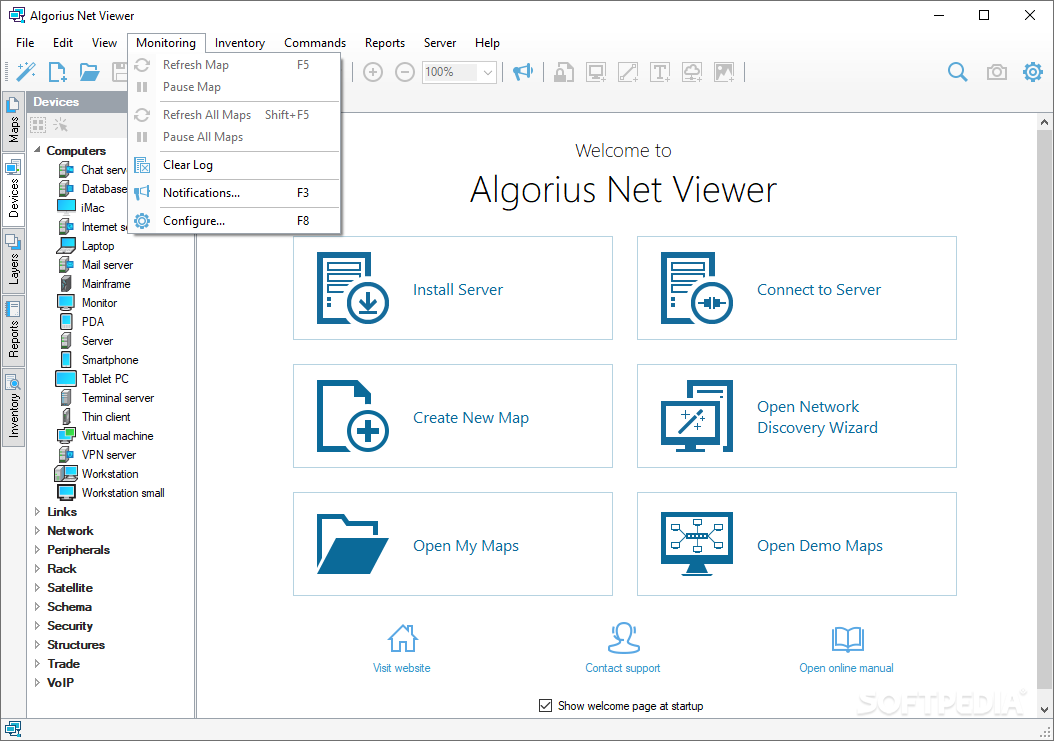Expand the Rack tree group

click(37, 568)
